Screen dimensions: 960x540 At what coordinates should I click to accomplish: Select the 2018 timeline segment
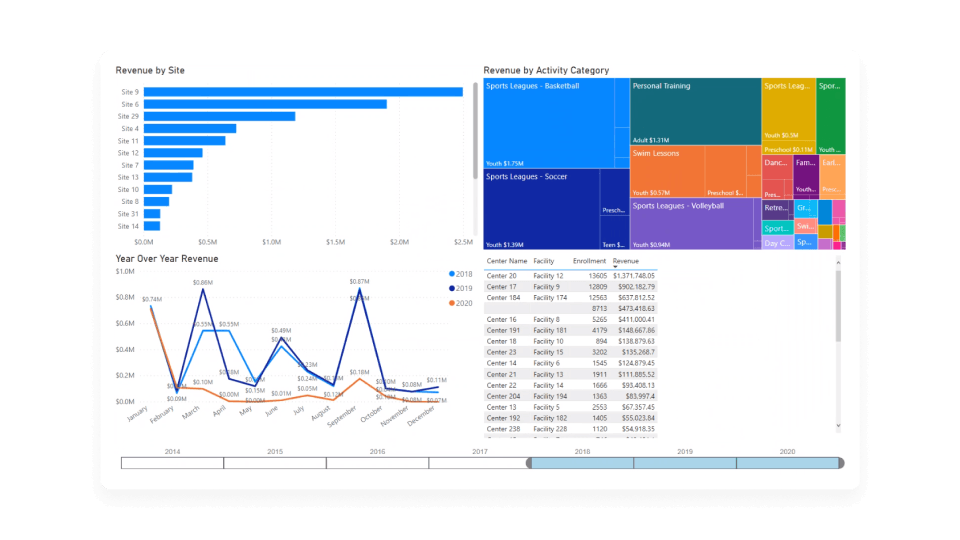582,463
